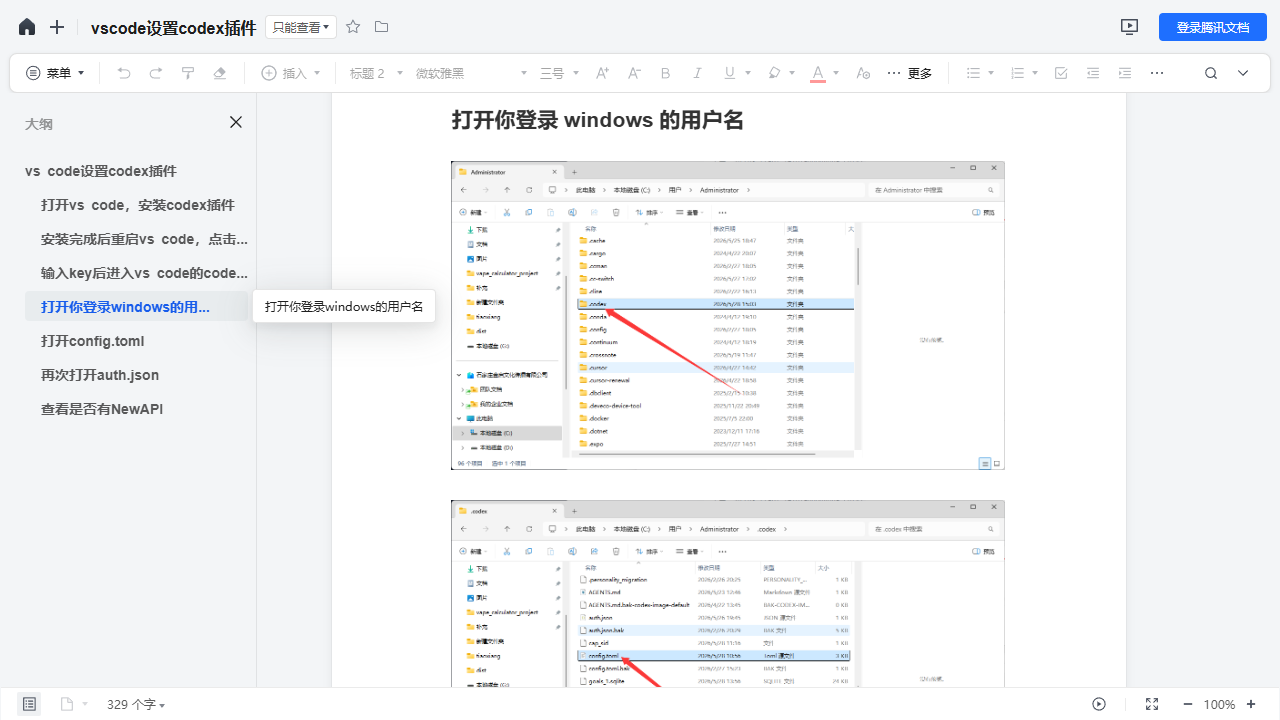Apply highlighter color

(x=774, y=73)
